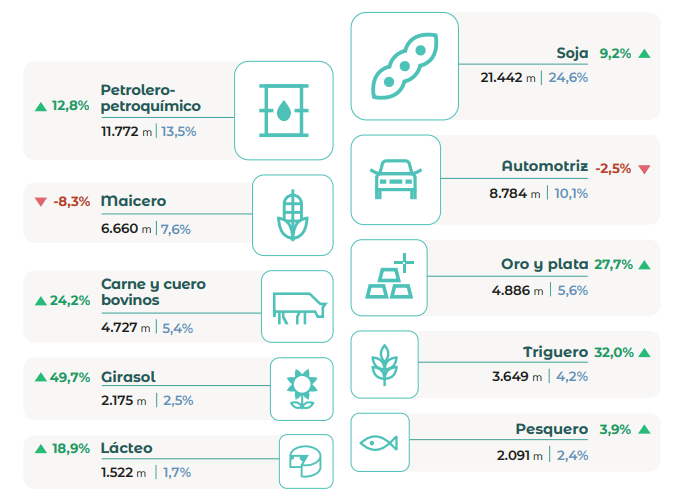Image resolution: width=681 pixels, height=501 pixels.
Task: Click the Oro y plata label
Action: (544, 265)
